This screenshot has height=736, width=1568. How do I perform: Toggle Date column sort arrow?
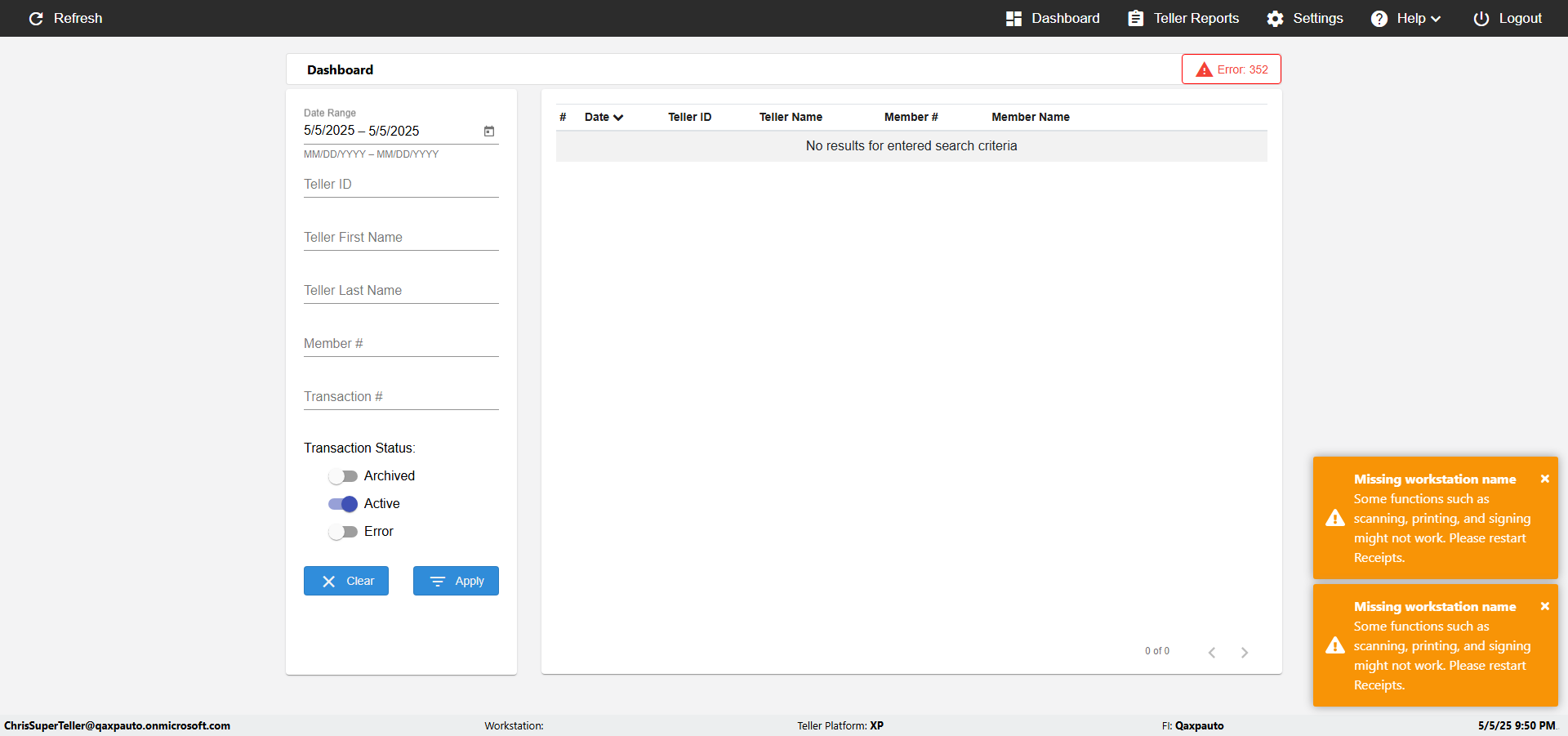pos(618,118)
